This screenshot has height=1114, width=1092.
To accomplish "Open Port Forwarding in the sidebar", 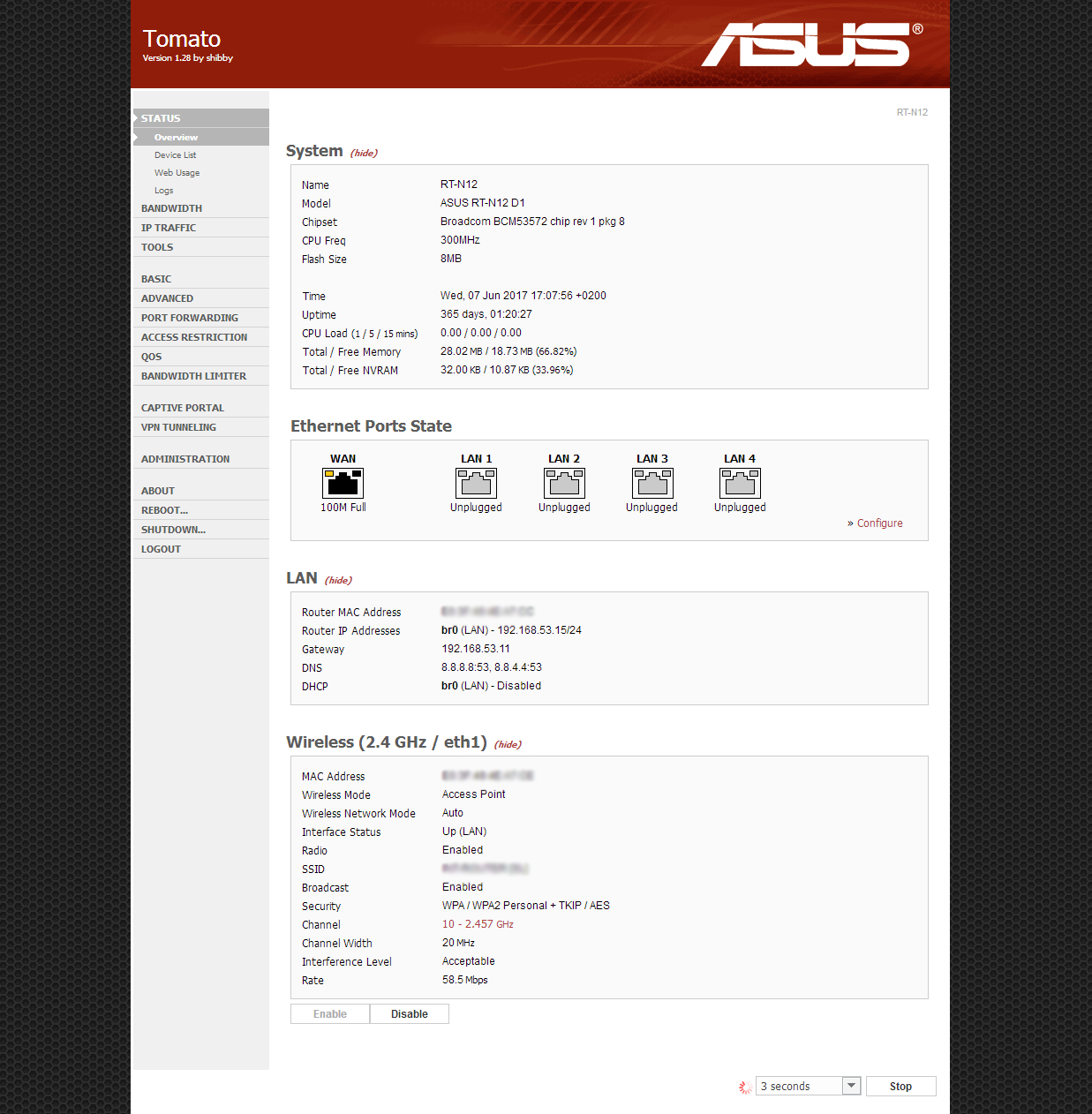I will (189, 318).
